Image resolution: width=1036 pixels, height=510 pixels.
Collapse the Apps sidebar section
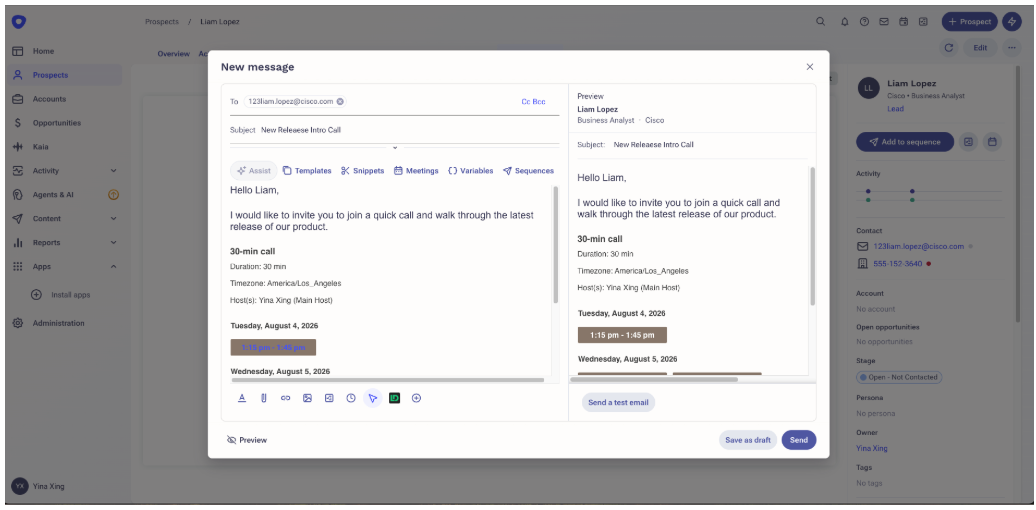[113, 266]
